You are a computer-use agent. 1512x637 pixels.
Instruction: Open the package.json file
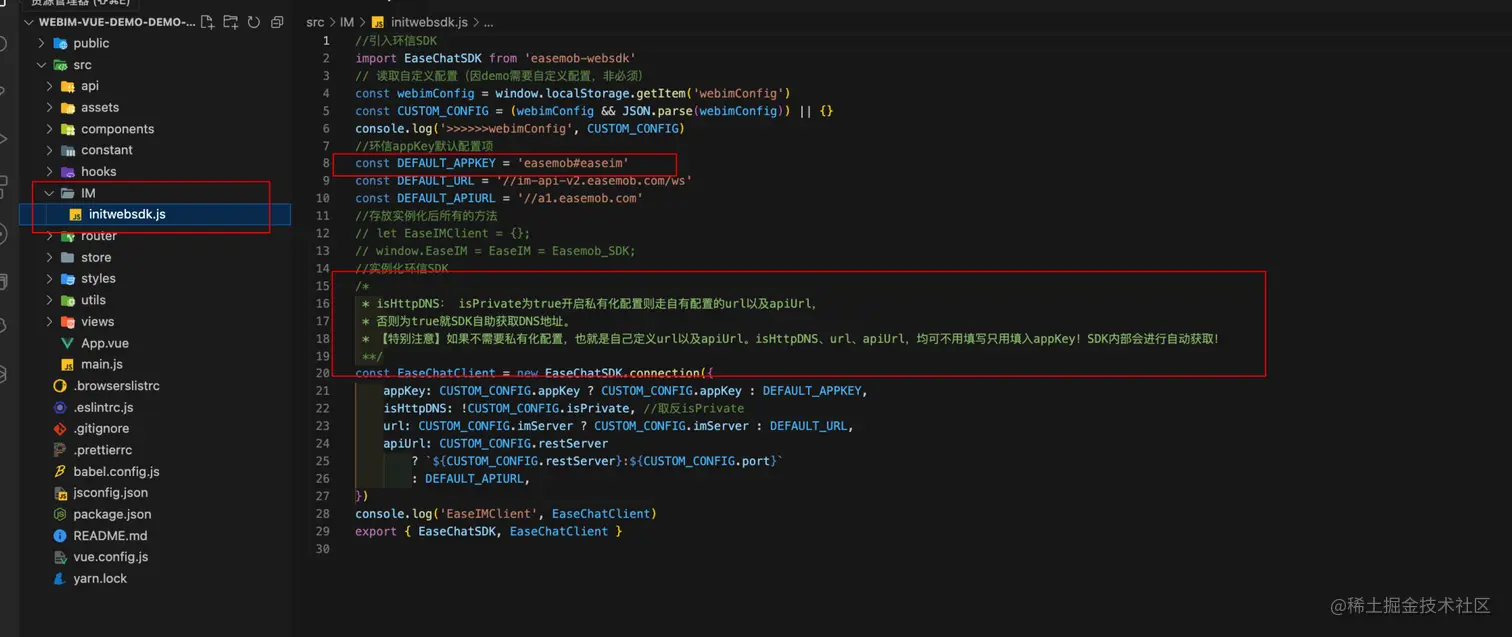click(112, 515)
